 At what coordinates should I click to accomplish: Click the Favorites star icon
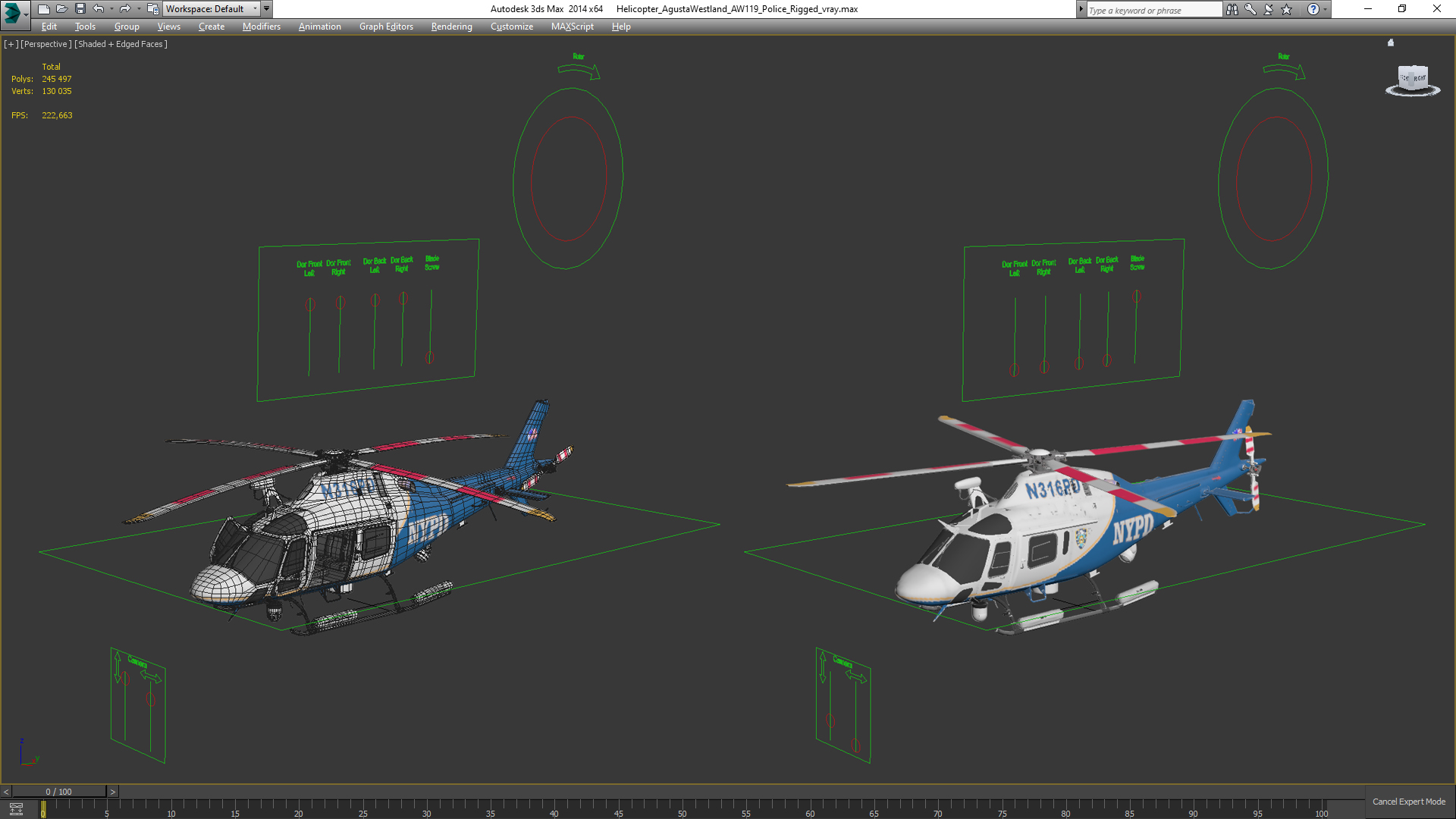tap(1287, 9)
